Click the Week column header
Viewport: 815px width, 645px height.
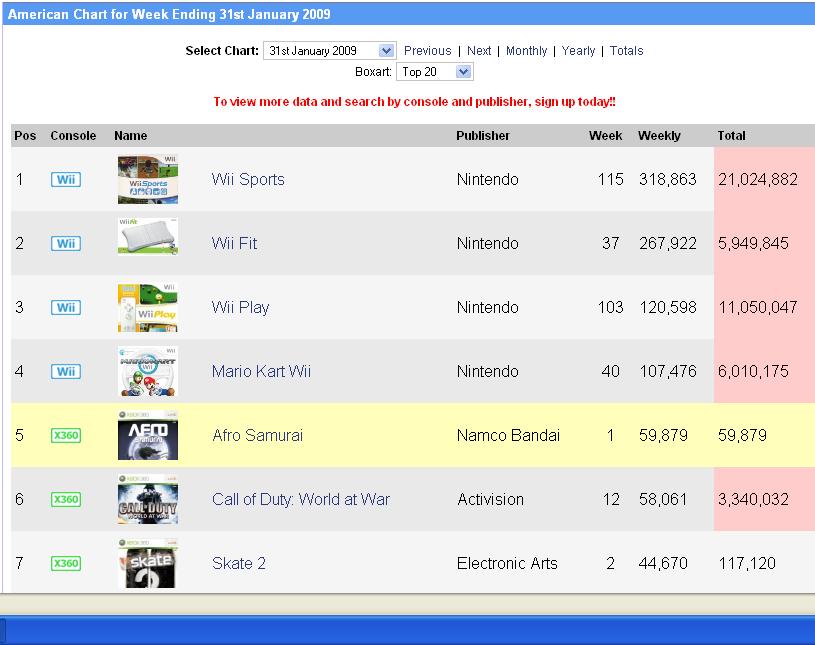tap(606, 136)
